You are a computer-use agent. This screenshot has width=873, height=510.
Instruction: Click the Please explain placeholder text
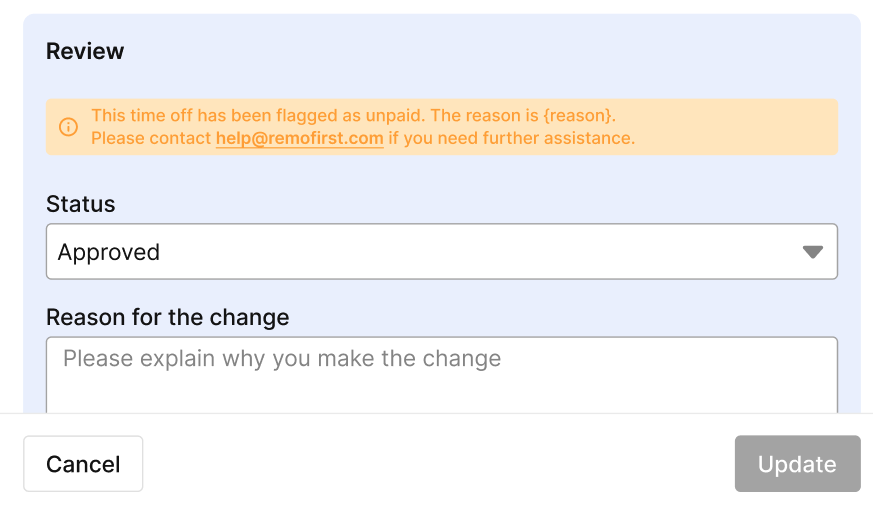282,359
